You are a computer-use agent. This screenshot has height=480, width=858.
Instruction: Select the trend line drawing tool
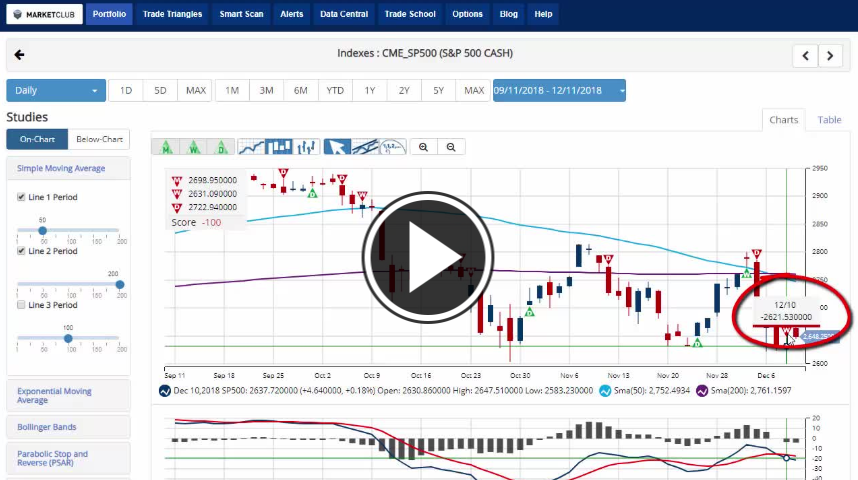pyautogui.click(x=364, y=147)
